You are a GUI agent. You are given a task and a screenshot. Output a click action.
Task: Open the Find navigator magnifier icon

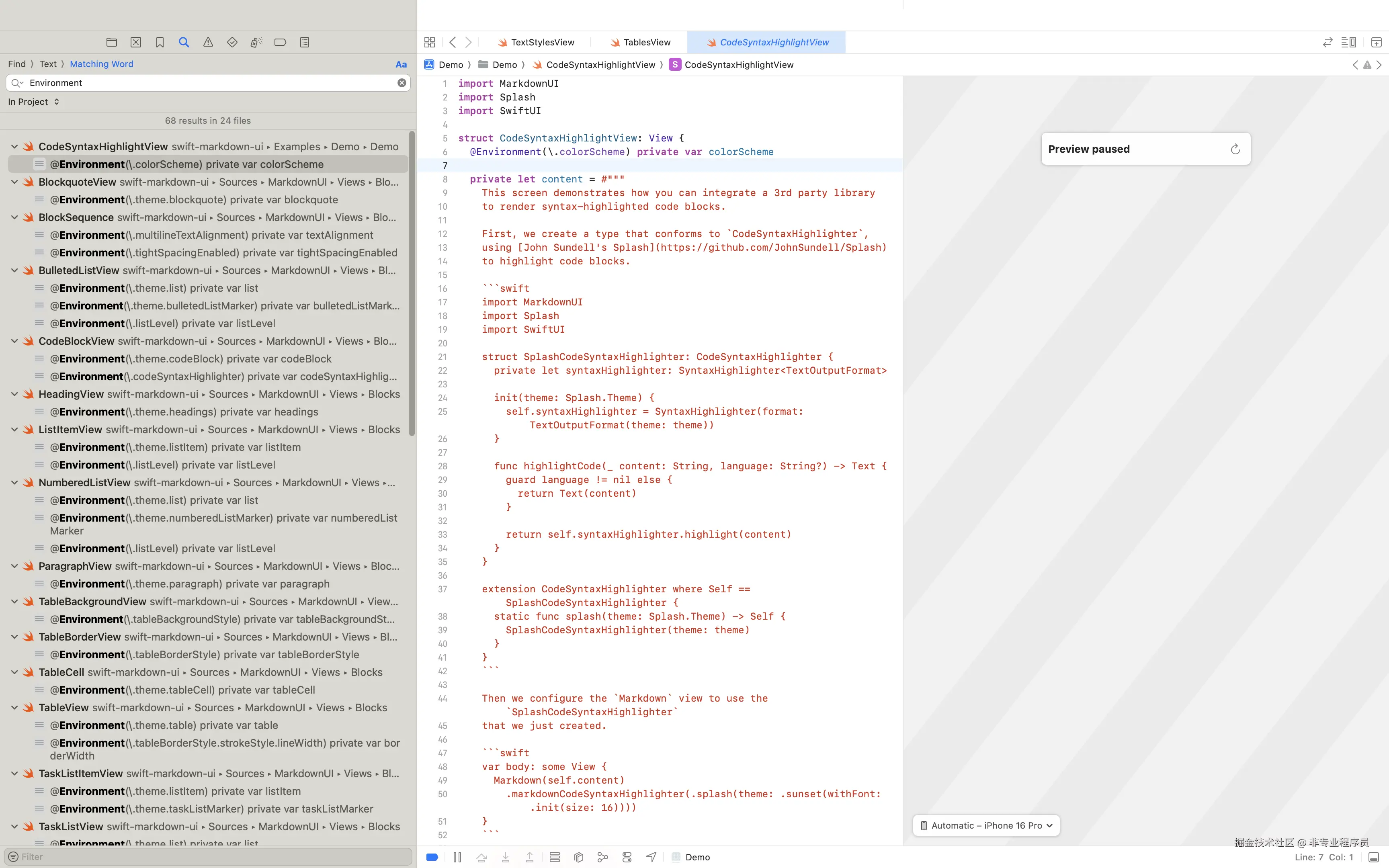pos(184,42)
